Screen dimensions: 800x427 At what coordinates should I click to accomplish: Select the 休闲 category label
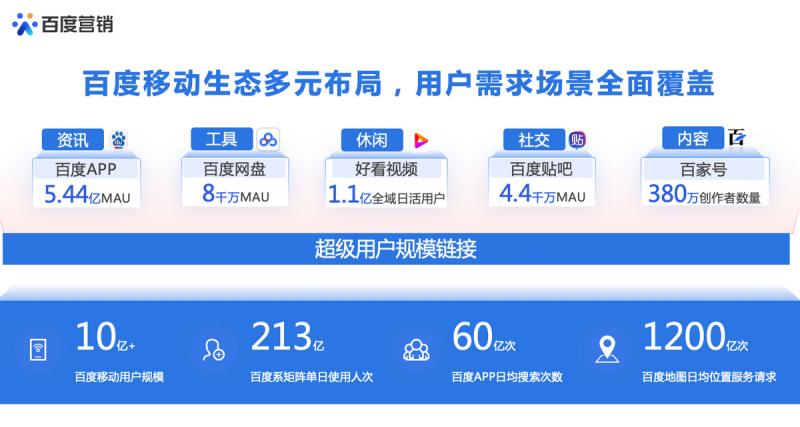371,140
